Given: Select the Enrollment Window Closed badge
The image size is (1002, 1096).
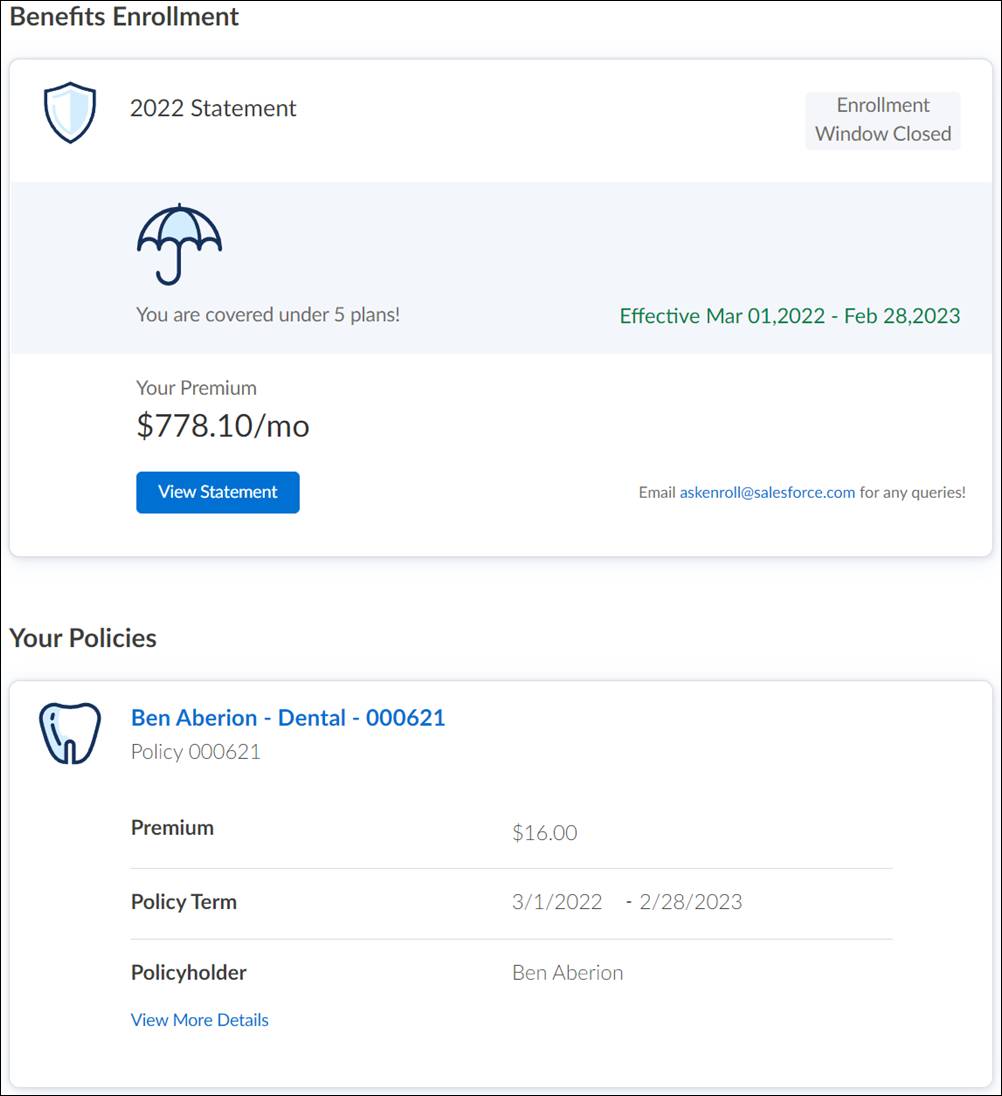Looking at the screenshot, I should click(x=882, y=119).
